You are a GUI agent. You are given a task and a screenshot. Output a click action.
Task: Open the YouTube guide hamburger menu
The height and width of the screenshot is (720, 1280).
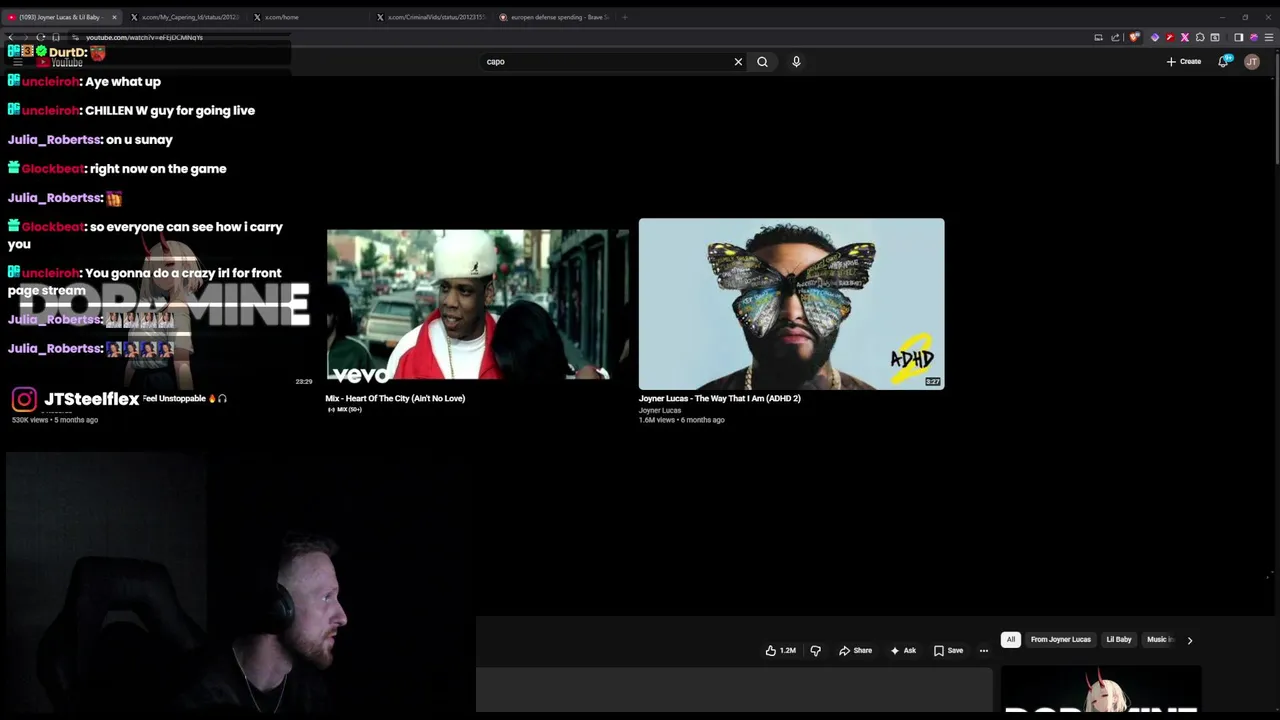point(17,62)
